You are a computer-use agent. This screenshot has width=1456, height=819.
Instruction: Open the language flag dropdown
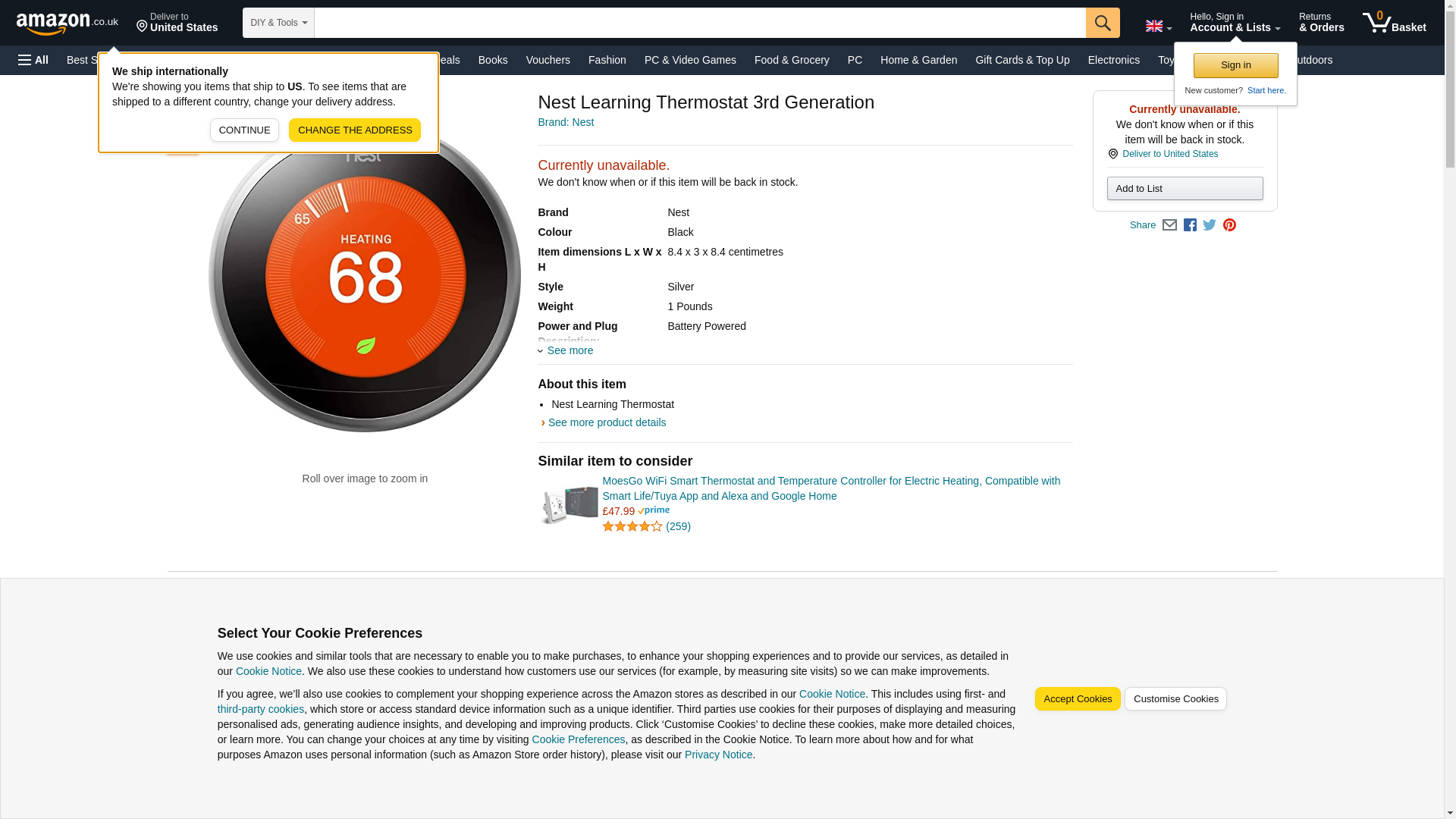1158,26
